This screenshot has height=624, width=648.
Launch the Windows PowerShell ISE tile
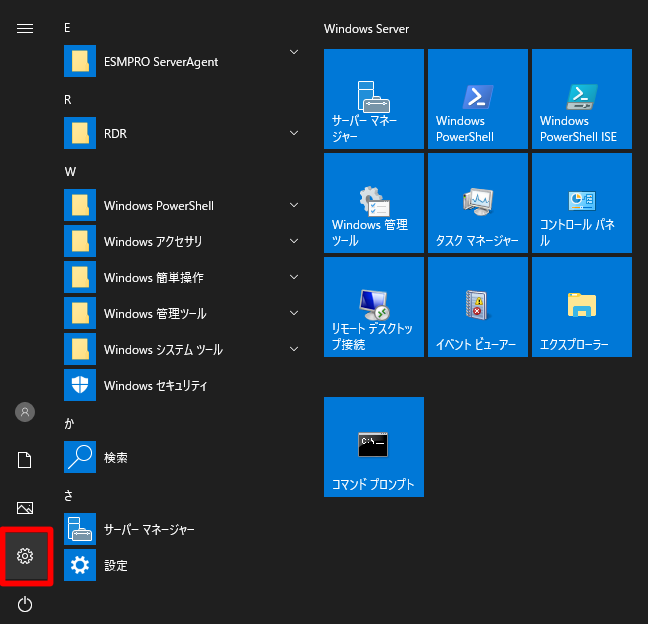click(x=582, y=99)
